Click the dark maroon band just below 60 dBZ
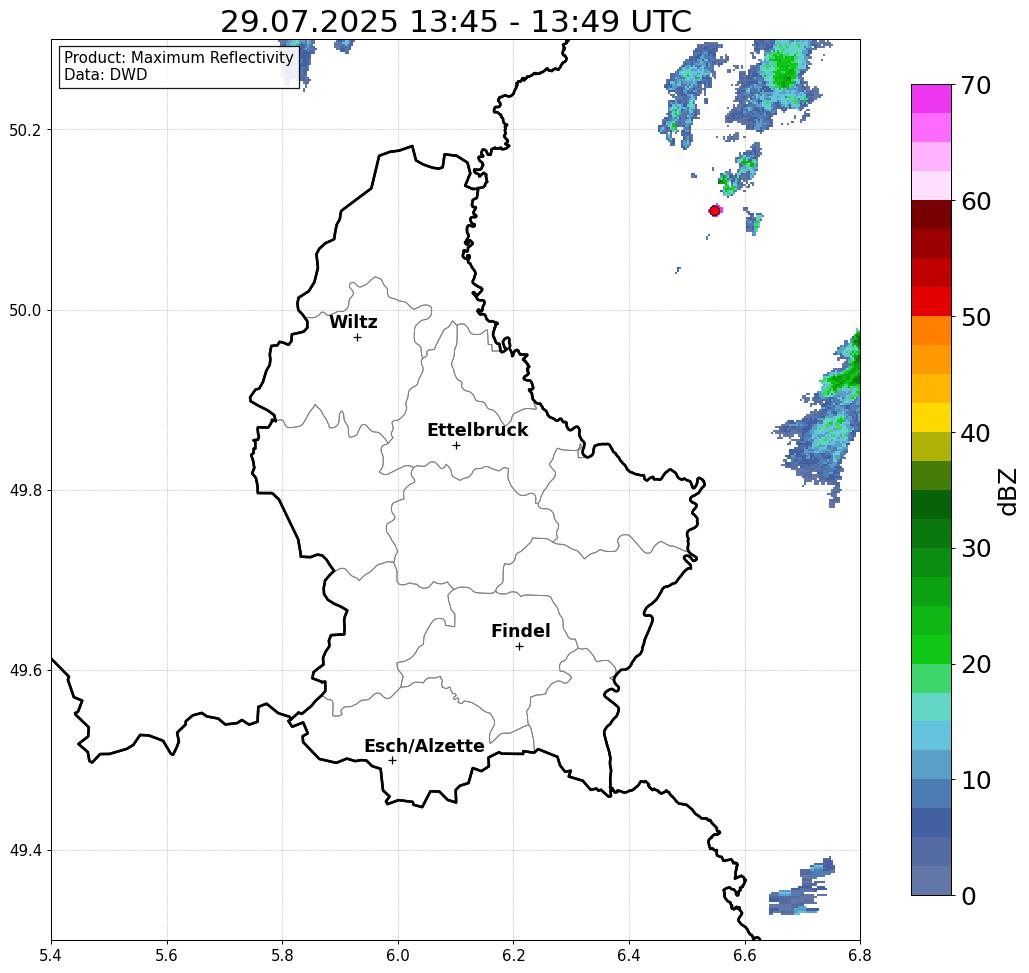 pyautogui.click(x=931, y=215)
